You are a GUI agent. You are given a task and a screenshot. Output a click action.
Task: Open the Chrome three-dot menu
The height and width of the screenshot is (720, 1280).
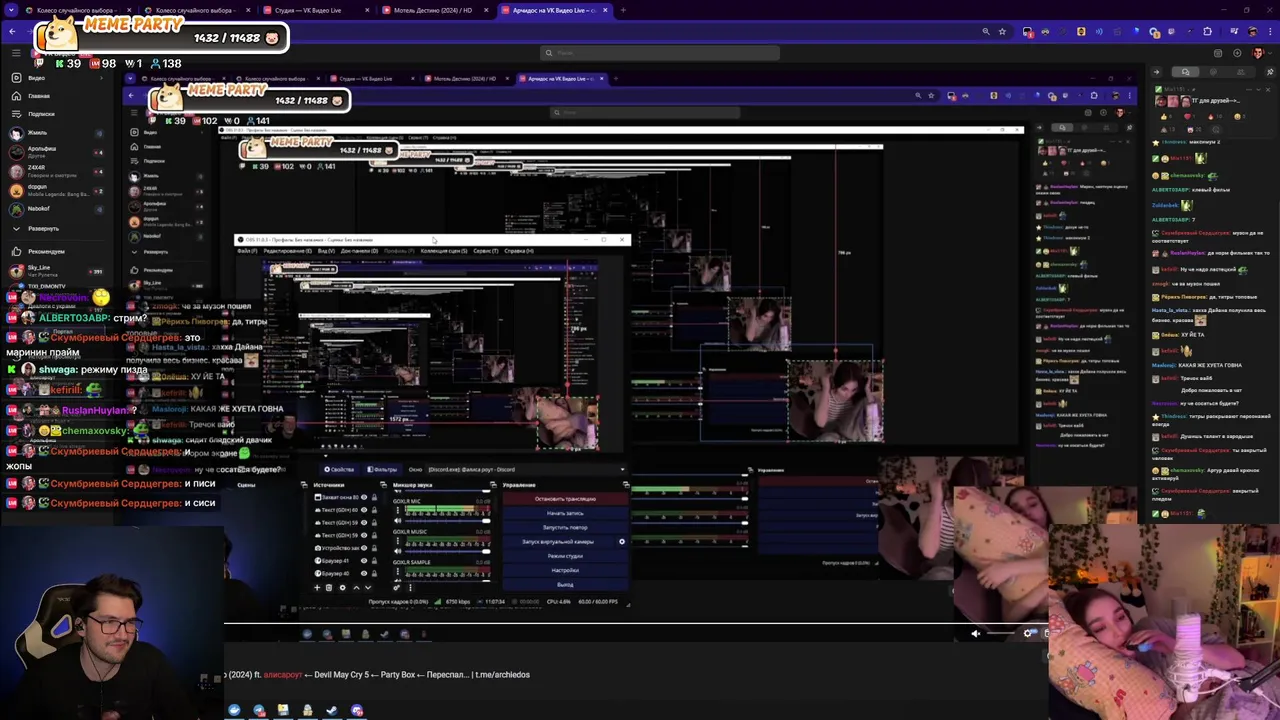[1270, 32]
